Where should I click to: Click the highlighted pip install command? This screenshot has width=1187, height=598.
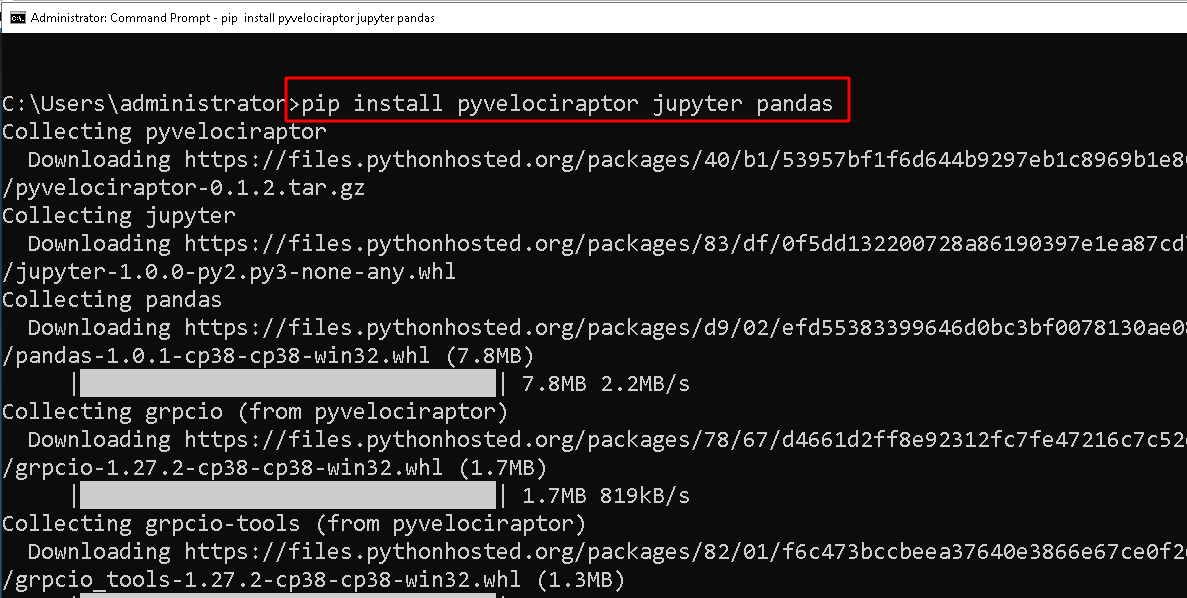(x=567, y=103)
